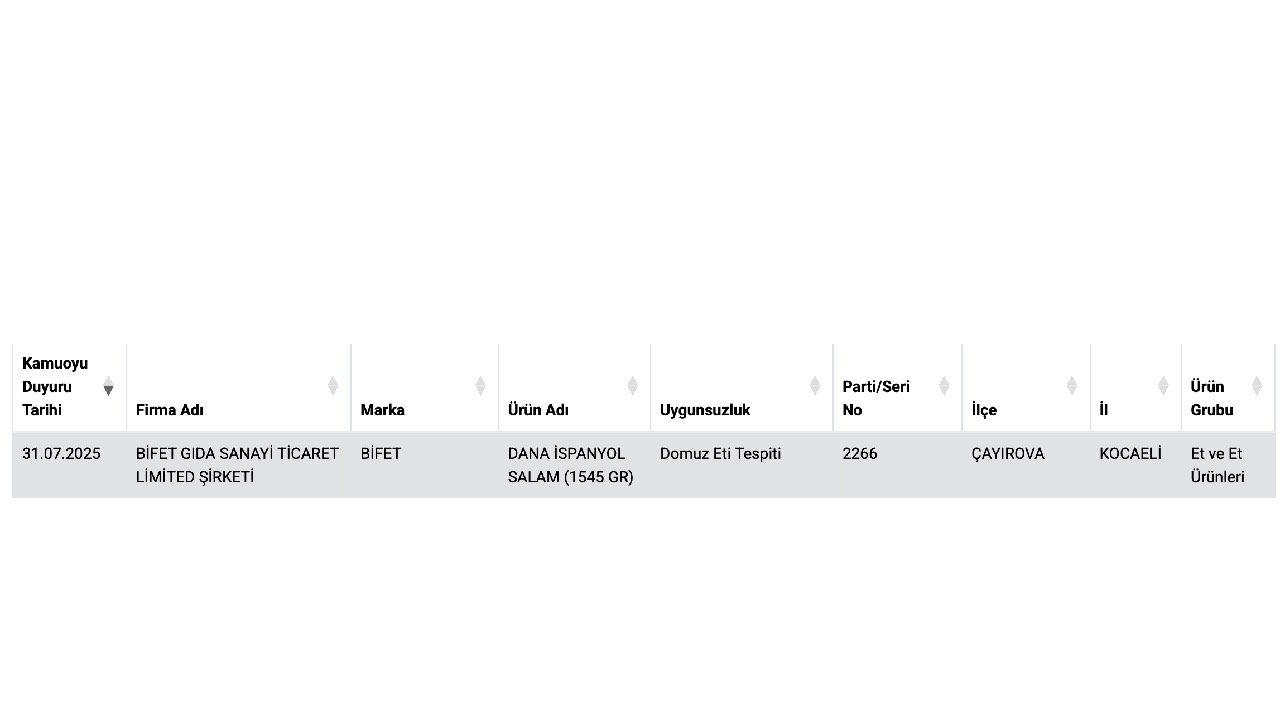Viewport: 1280px width, 720px height.
Task: Toggle sort arrows for İlçe column
Action: click(x=1072, y=386)
